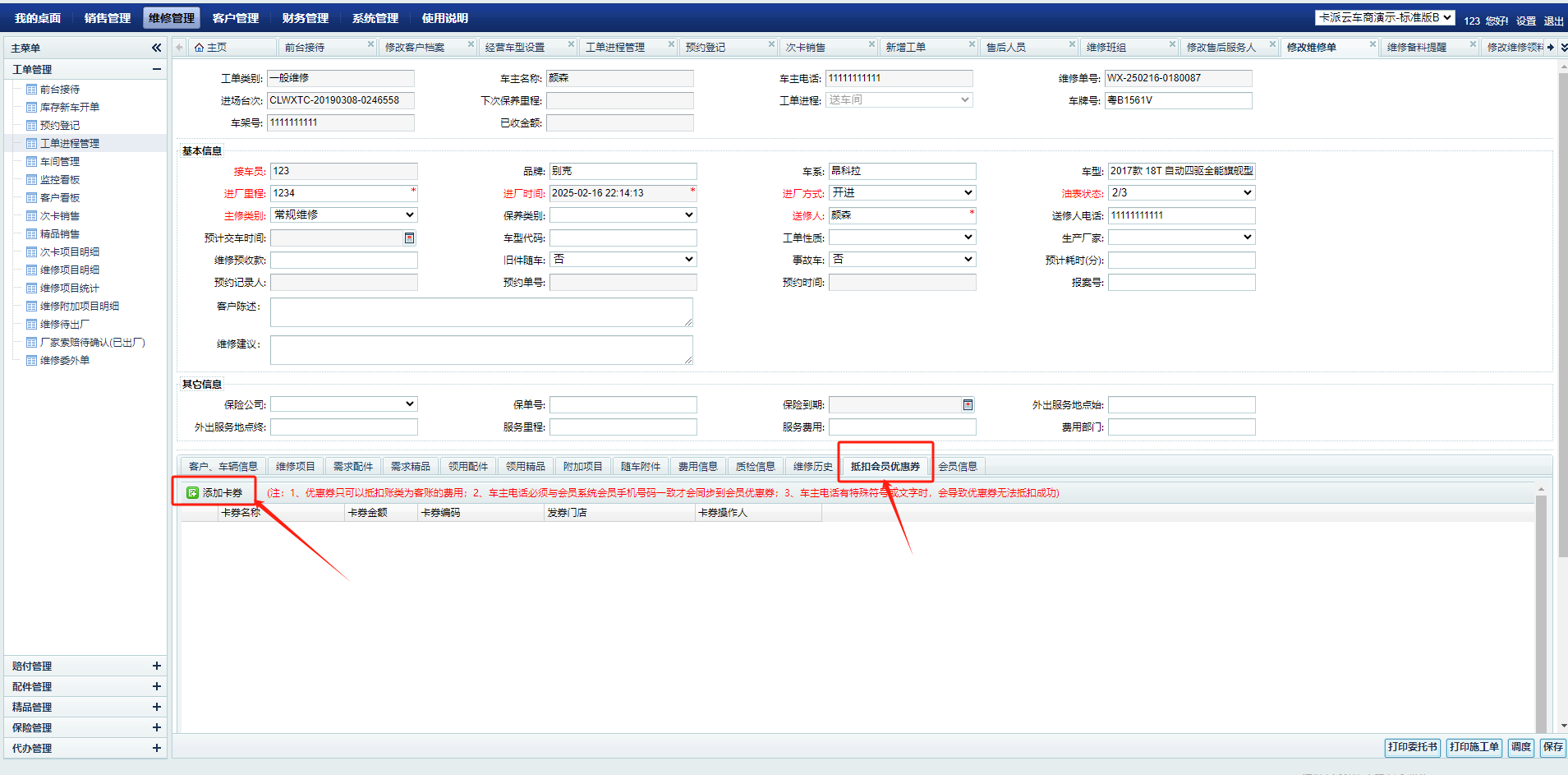Expand the 保险管理 section
This screenshot has width=1568, height=775.
156,727
